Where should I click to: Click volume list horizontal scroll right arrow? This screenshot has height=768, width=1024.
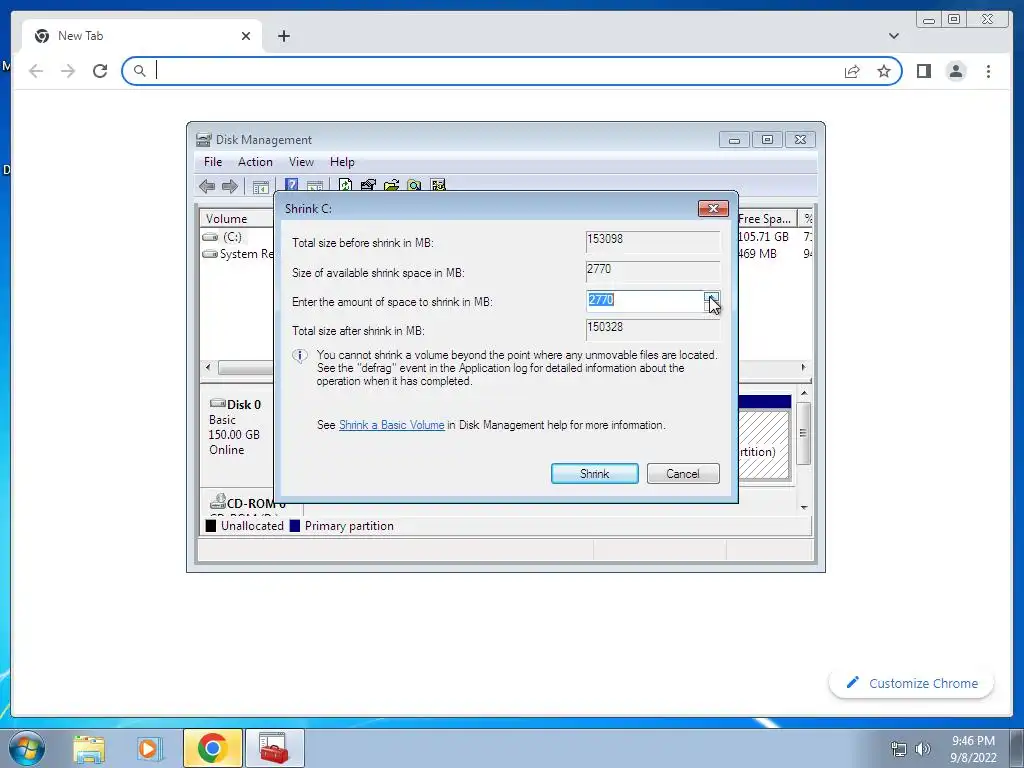tap(803, 368)
